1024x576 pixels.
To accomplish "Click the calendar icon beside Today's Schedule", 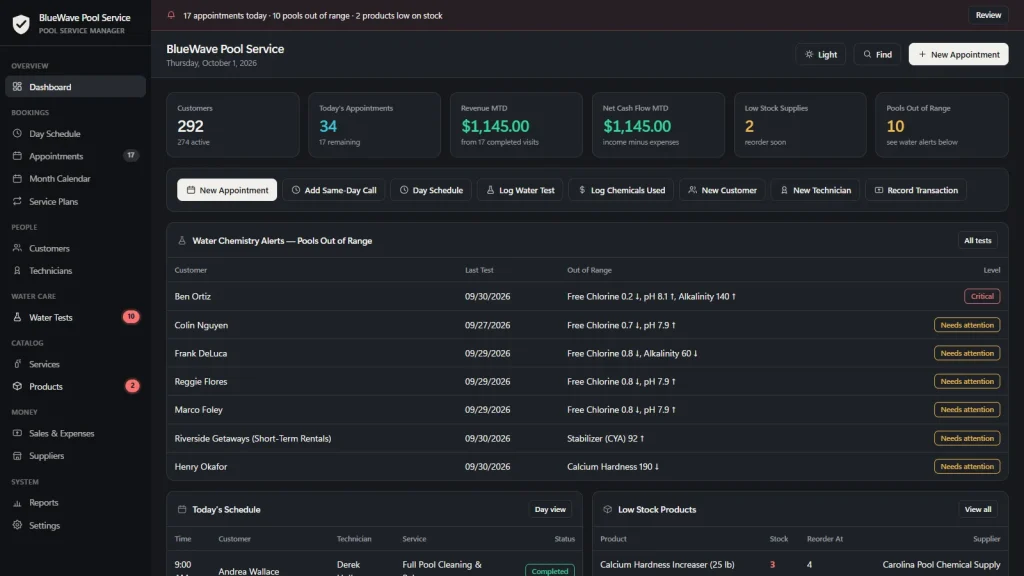I will [x=182, y=509].
